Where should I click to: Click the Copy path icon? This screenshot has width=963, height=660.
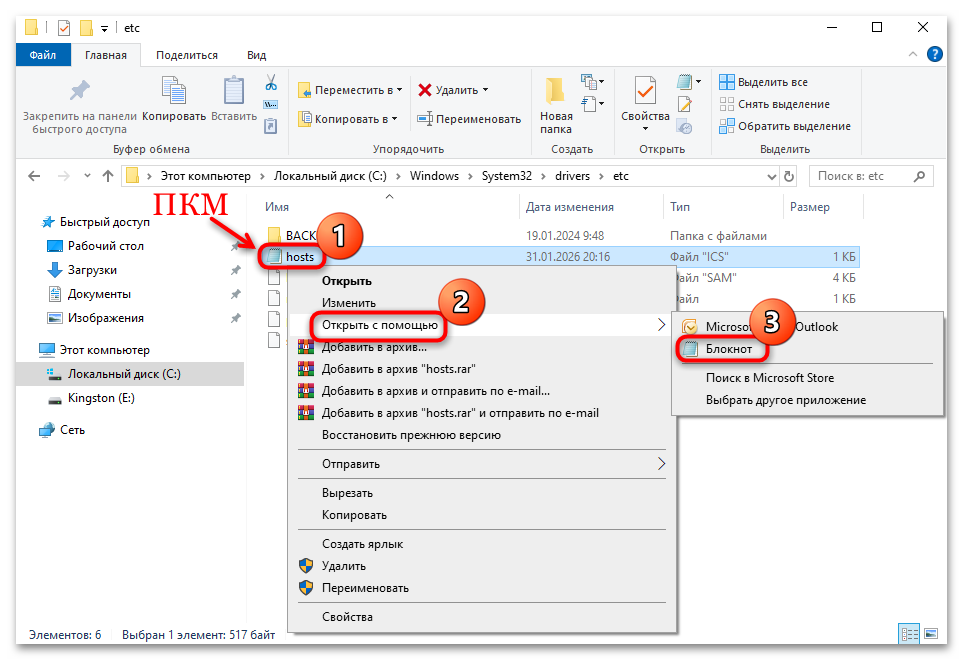click(x=271, y=104)
